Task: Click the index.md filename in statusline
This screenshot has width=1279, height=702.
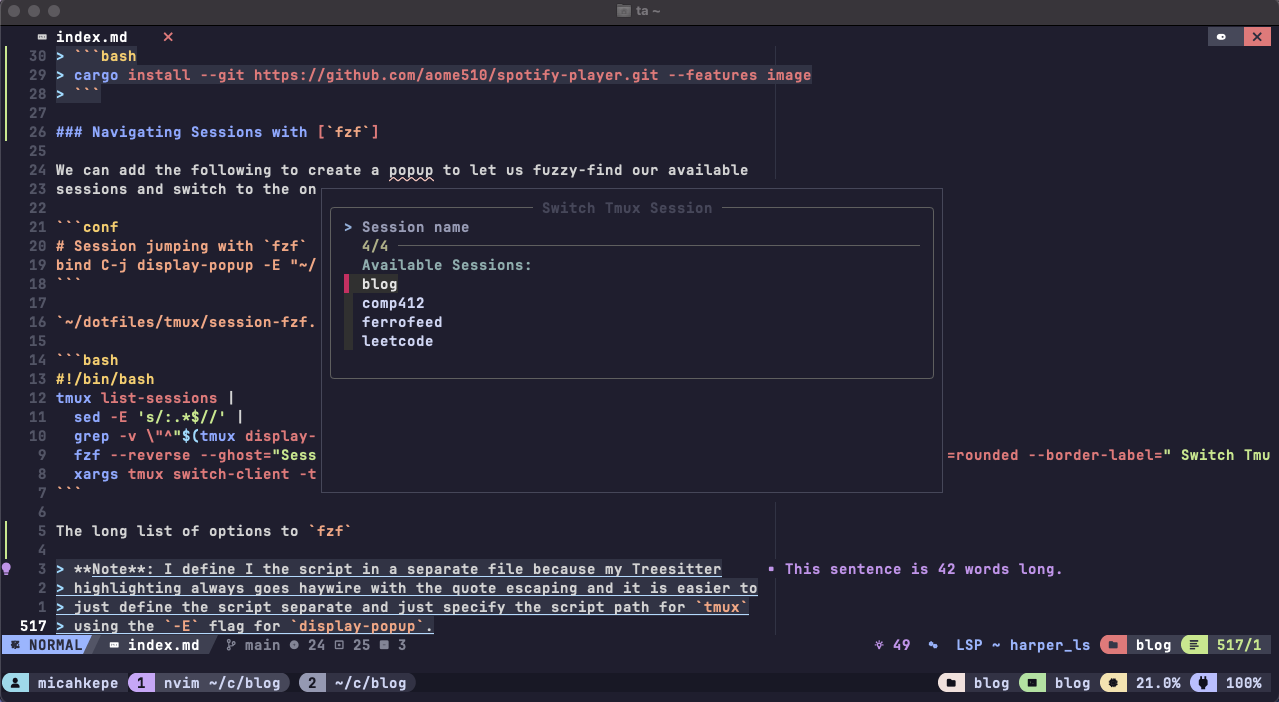Action: [x=164, y=645]
